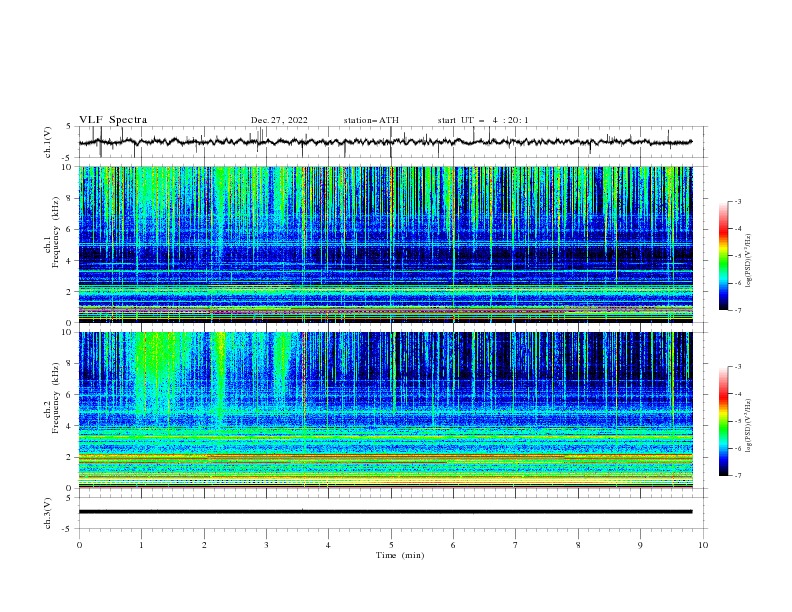792x612 pixels.
Task: Click the "-5" tick on ch.2 colorbar
Action: pyautogui.click(x=737, y=421)
